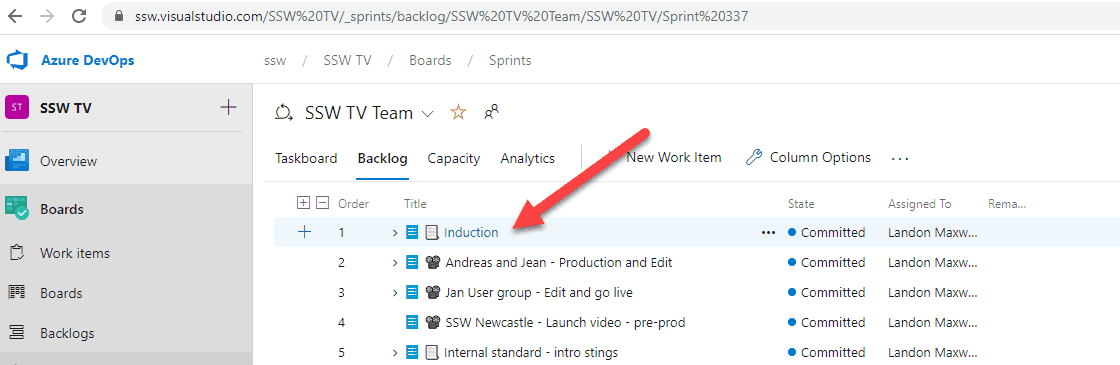Click the Azure DevOps logo icon

point(16,60)
